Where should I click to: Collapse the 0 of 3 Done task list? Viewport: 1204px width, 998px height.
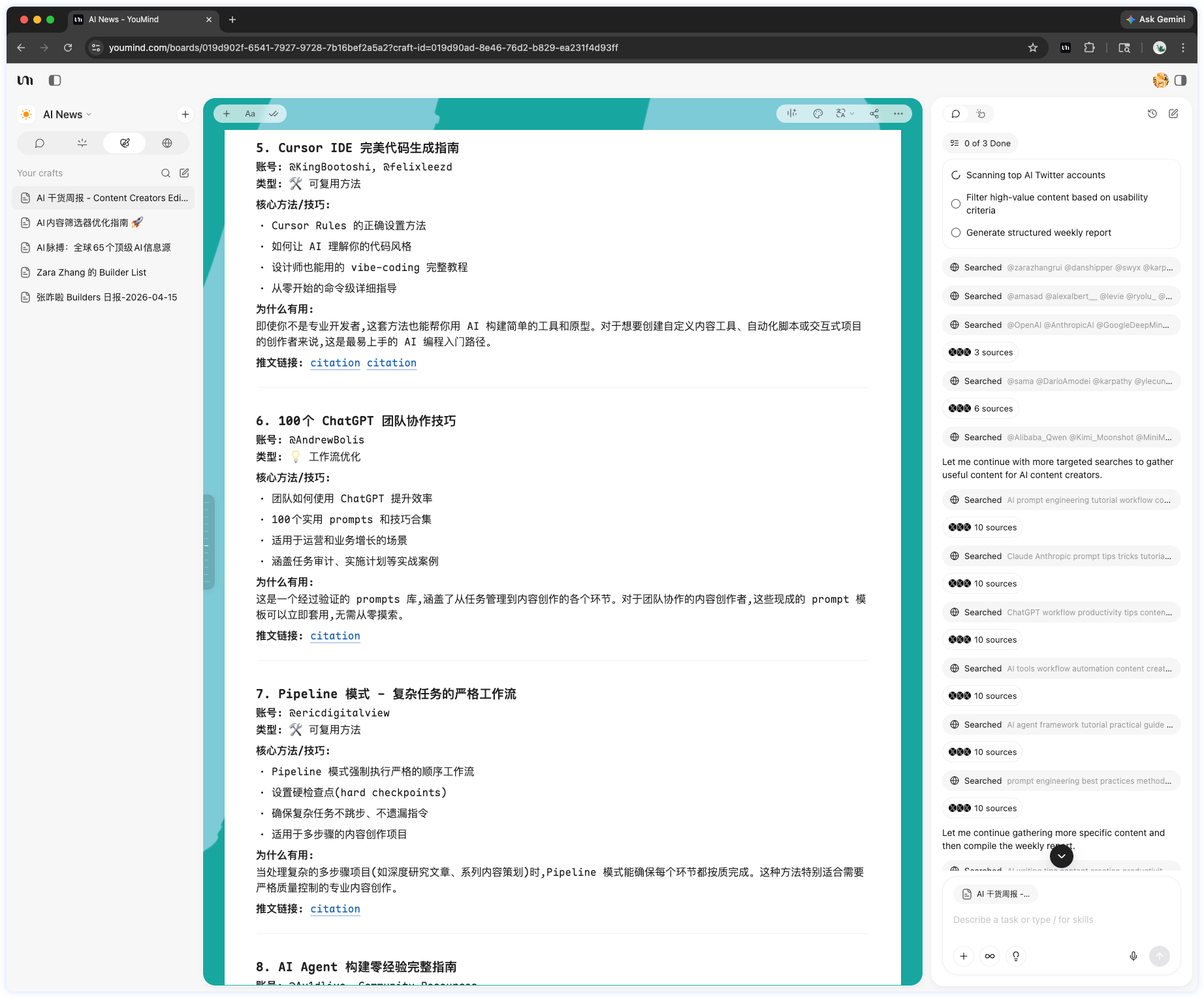click(x=981, y=144)
